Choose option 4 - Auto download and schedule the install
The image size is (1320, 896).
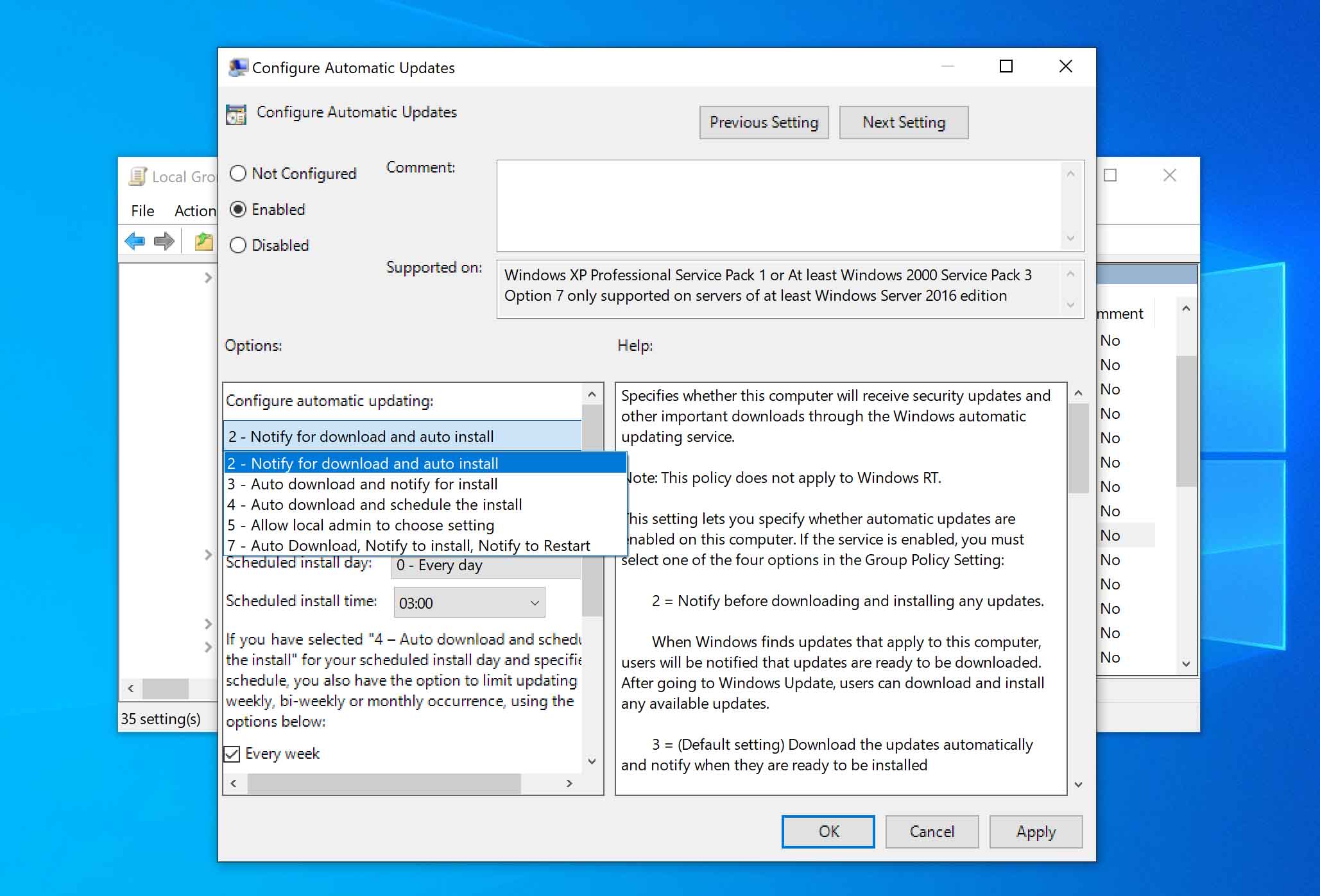[x=425, y=504]
